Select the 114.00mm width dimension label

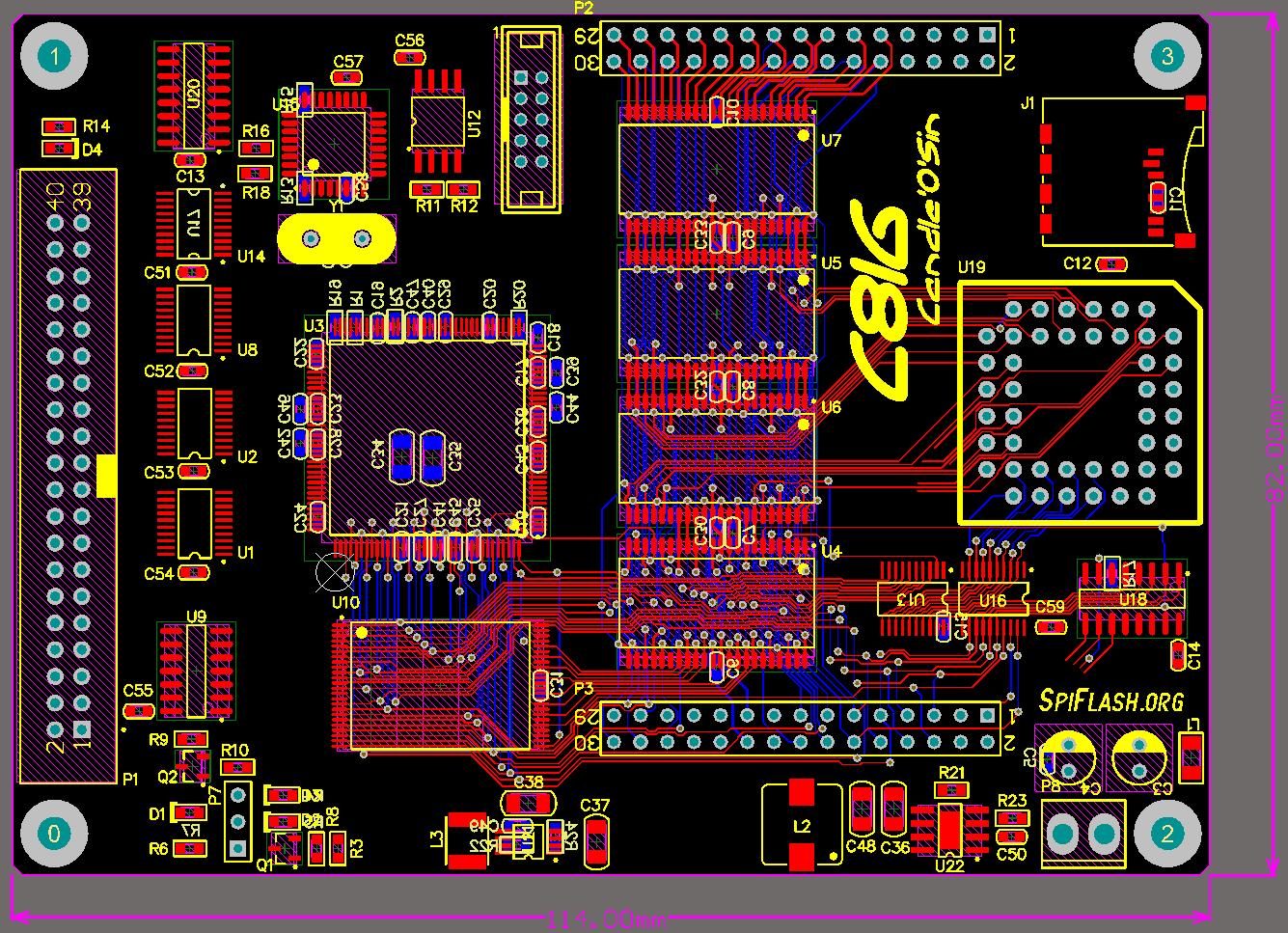(x=606, y=918)
